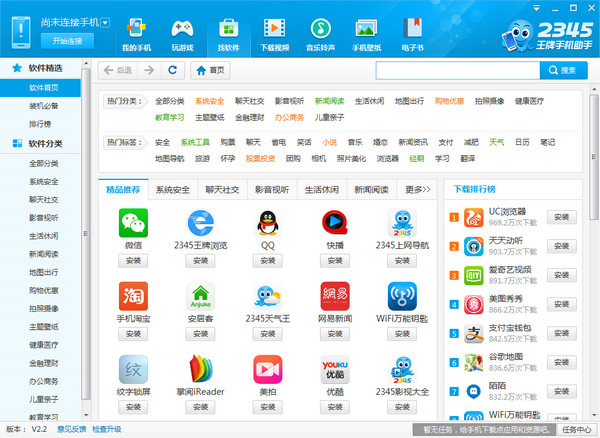600x438 pixels.
Task: Open the 系统工具 hot tag link
Action: tap(195, 142)
